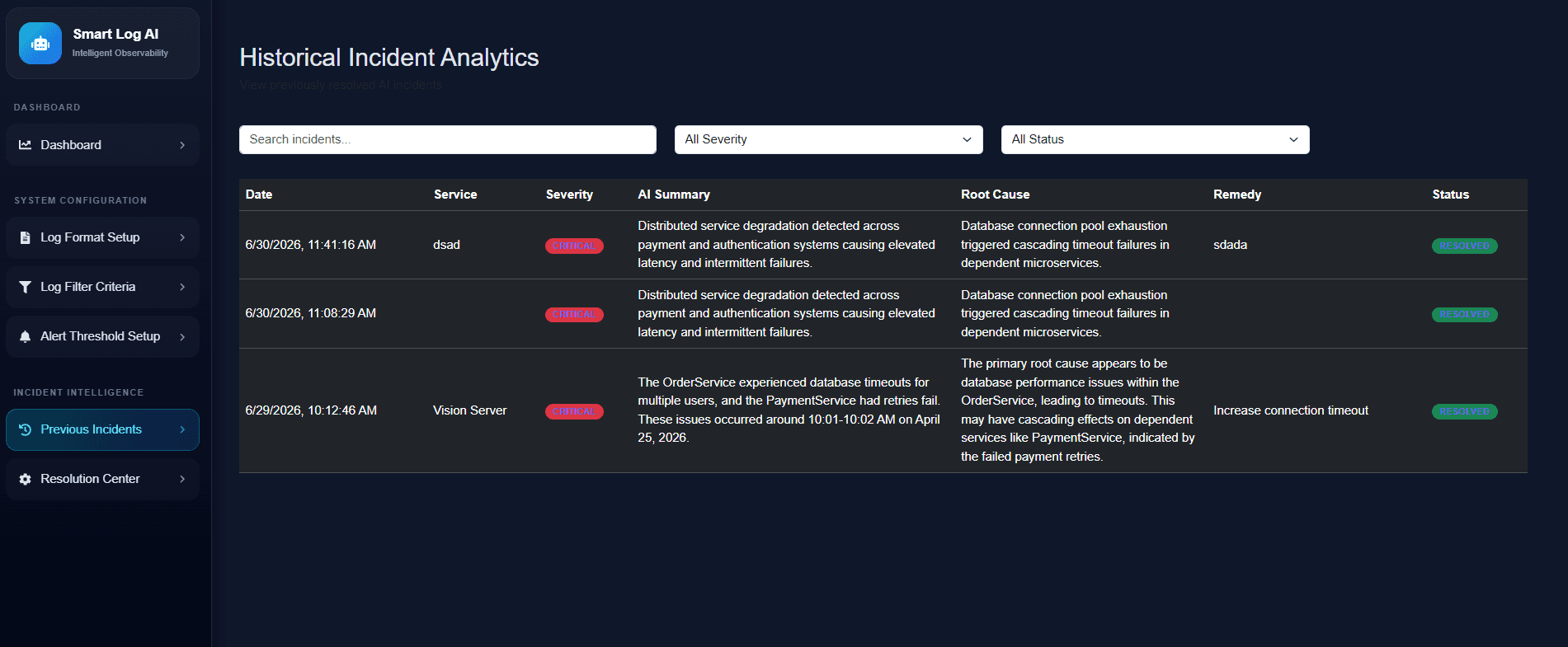Select Previous Incidents in sidebar
The height and width of the screenshot is (647, 1568).
pyautogui.click(x=102, y=429)
